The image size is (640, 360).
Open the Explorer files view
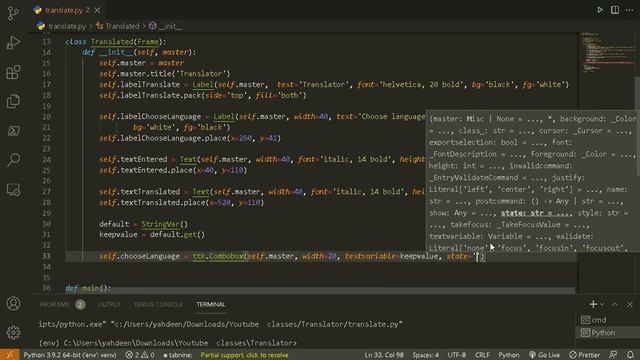(13, 101)
